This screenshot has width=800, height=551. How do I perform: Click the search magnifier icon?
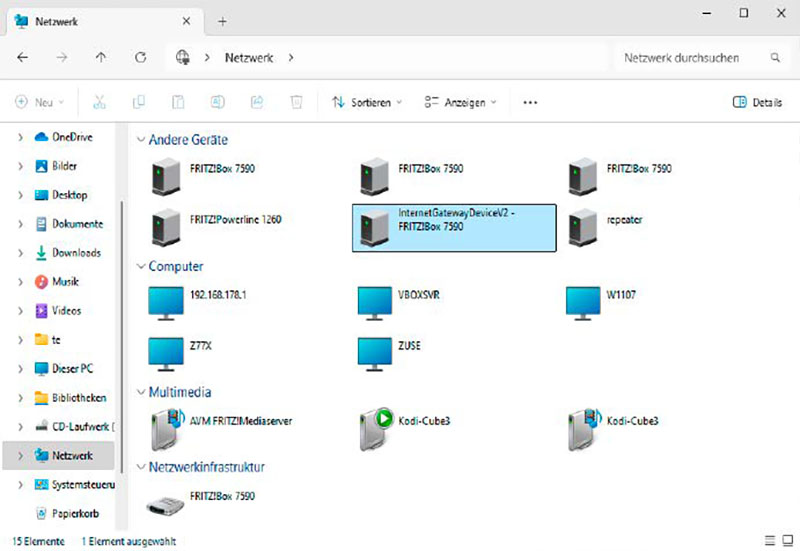[775, 58]
